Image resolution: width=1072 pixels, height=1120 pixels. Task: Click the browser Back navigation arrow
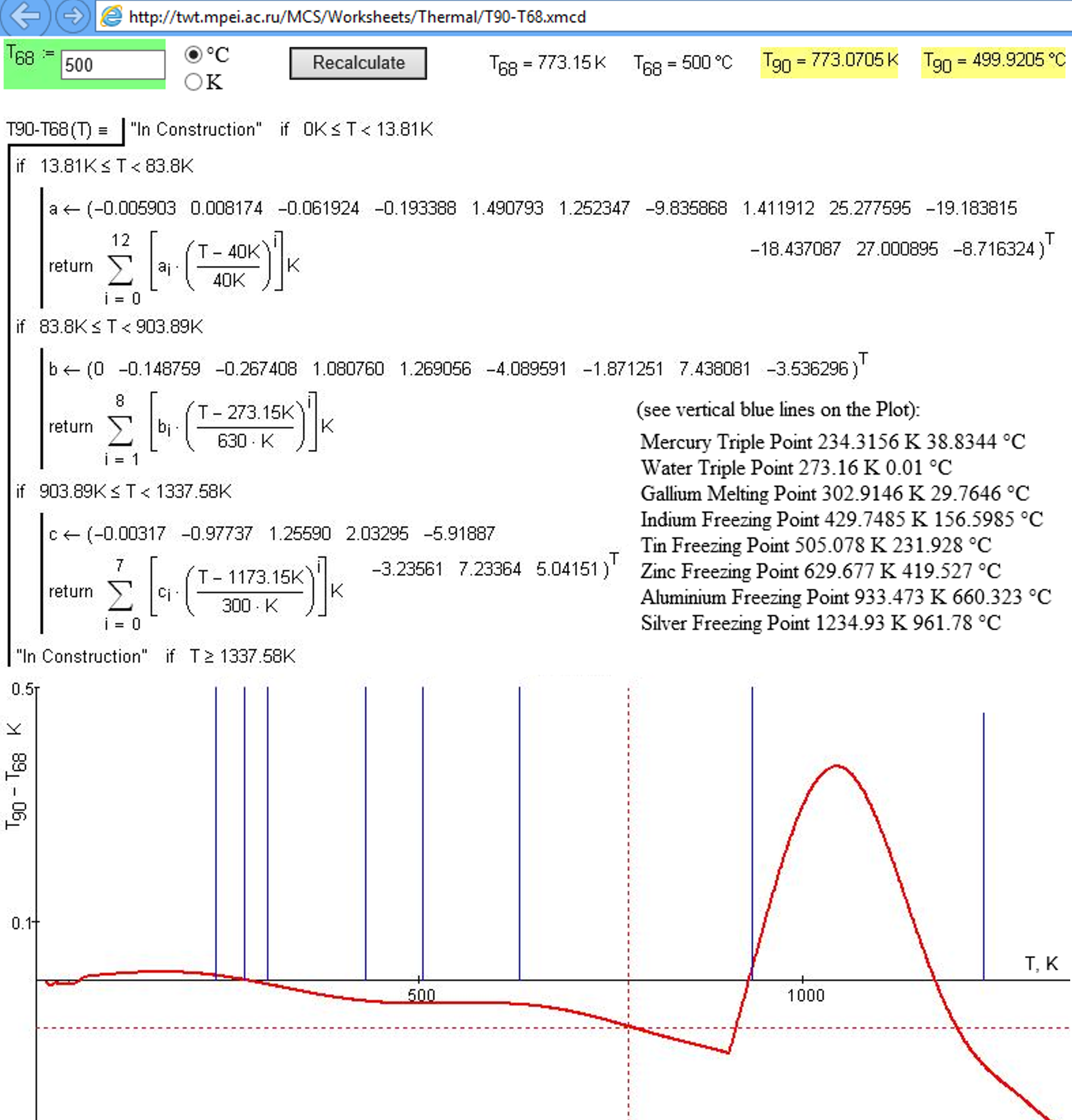pyautogui.click(x=24, y=17)
